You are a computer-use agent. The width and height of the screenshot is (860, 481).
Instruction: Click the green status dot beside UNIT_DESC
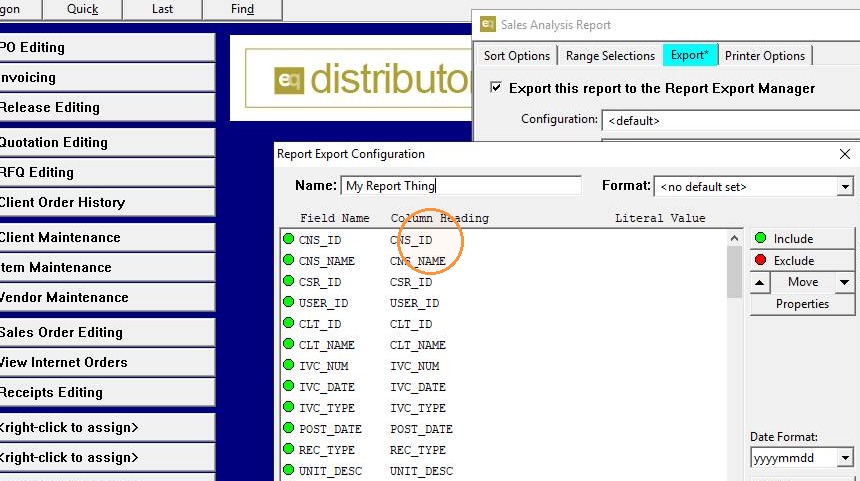[x=288, y=470]
